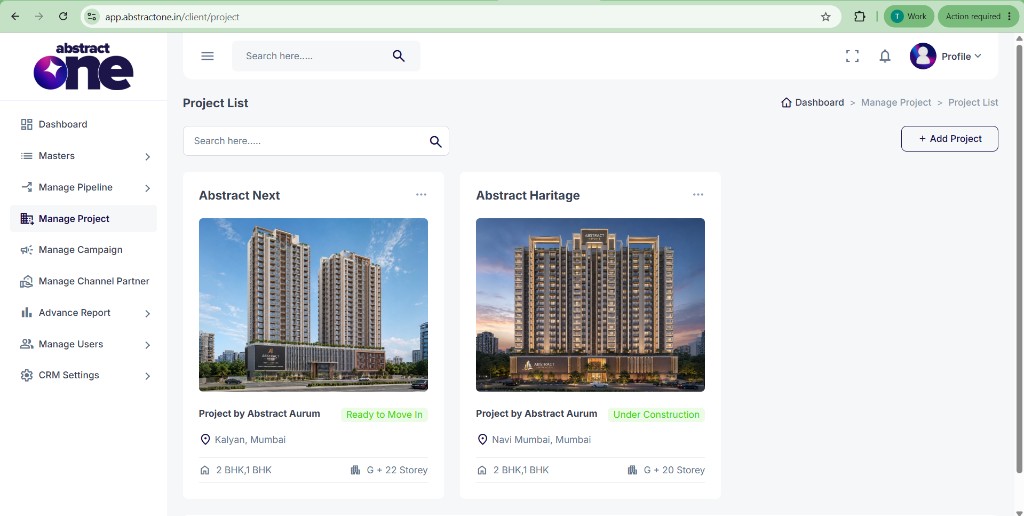Enter fullscreen mode using the expand icon
1024x516 pixels.
(x=852, y=56)
